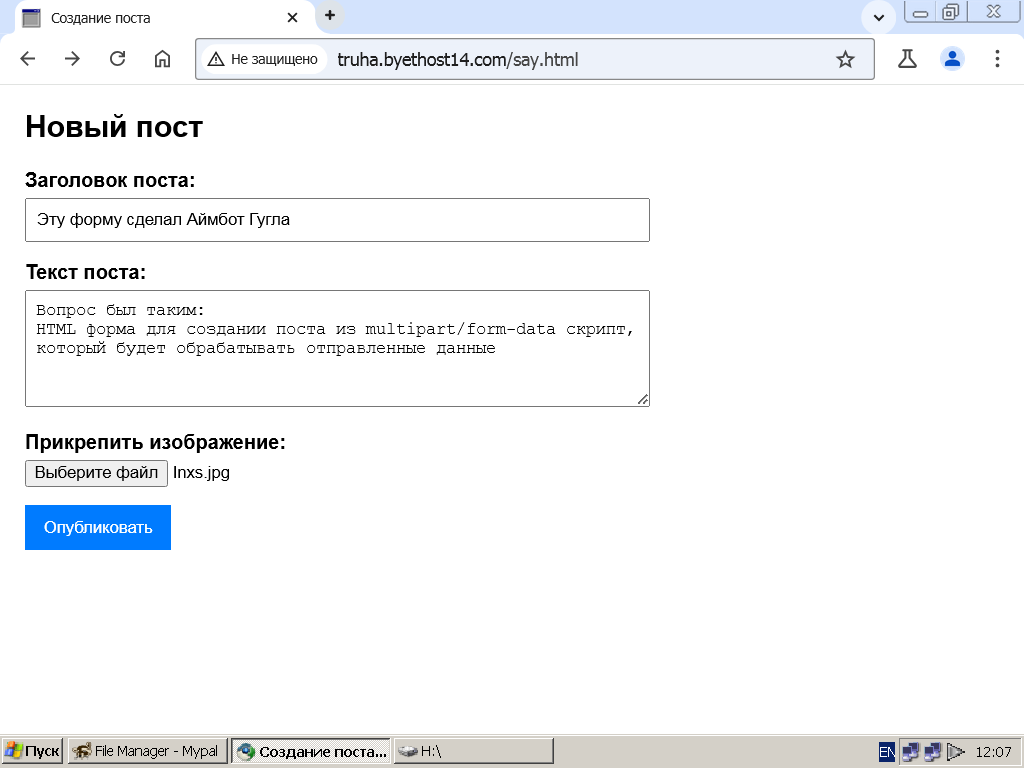Click the textarea resize handle corner
Screen dimensions: 1024x768
[643, 400]
